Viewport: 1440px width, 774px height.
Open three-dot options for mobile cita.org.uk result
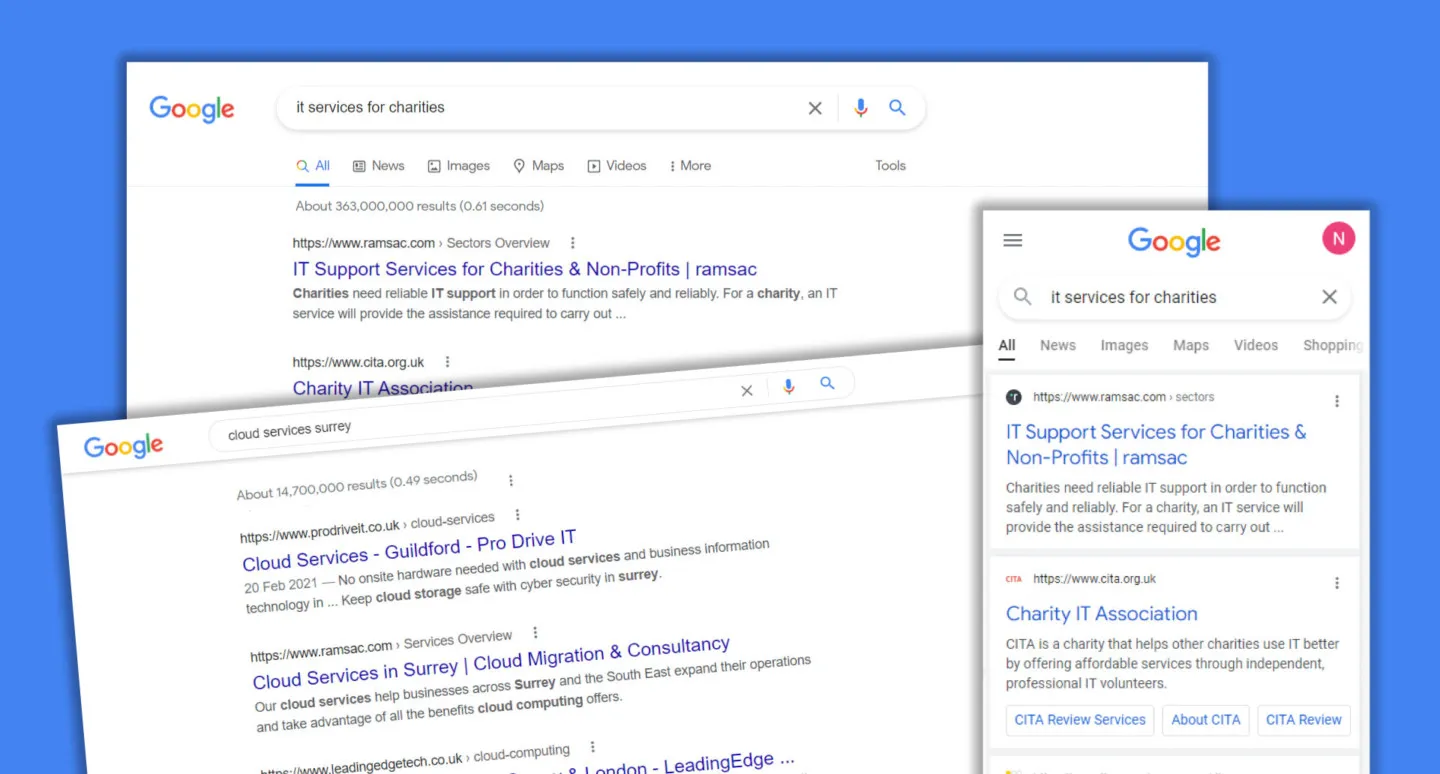1337,583
